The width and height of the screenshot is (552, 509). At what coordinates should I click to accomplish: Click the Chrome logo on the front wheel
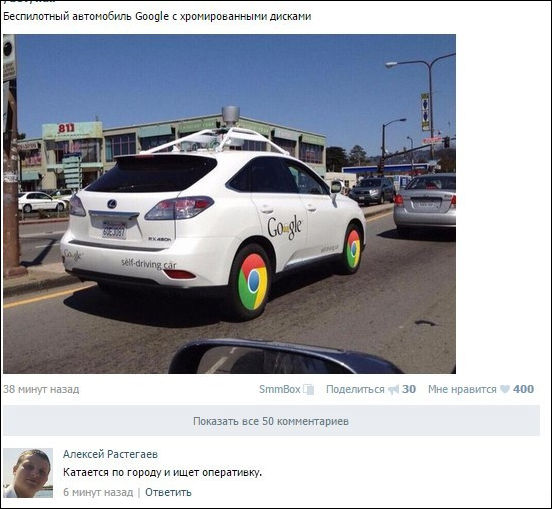click(x=353, y=249)
